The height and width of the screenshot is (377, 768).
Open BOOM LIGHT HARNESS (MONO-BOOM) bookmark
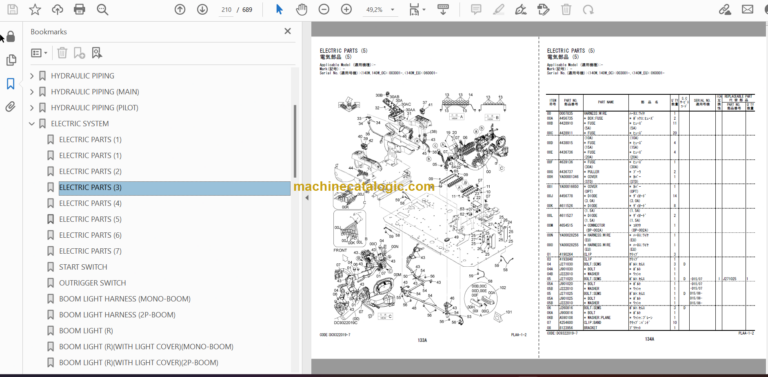pos(125,299)
